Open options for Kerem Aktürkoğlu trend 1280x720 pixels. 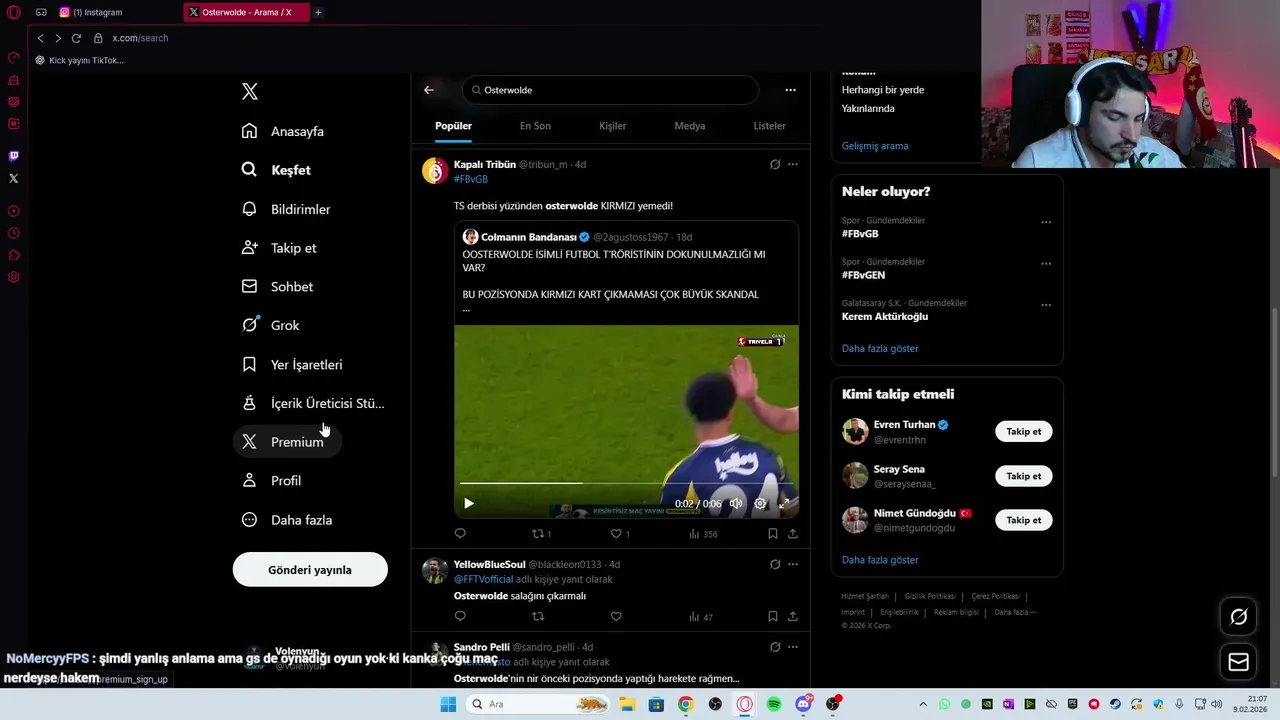pyautogui.click(x=1046, y=305)
